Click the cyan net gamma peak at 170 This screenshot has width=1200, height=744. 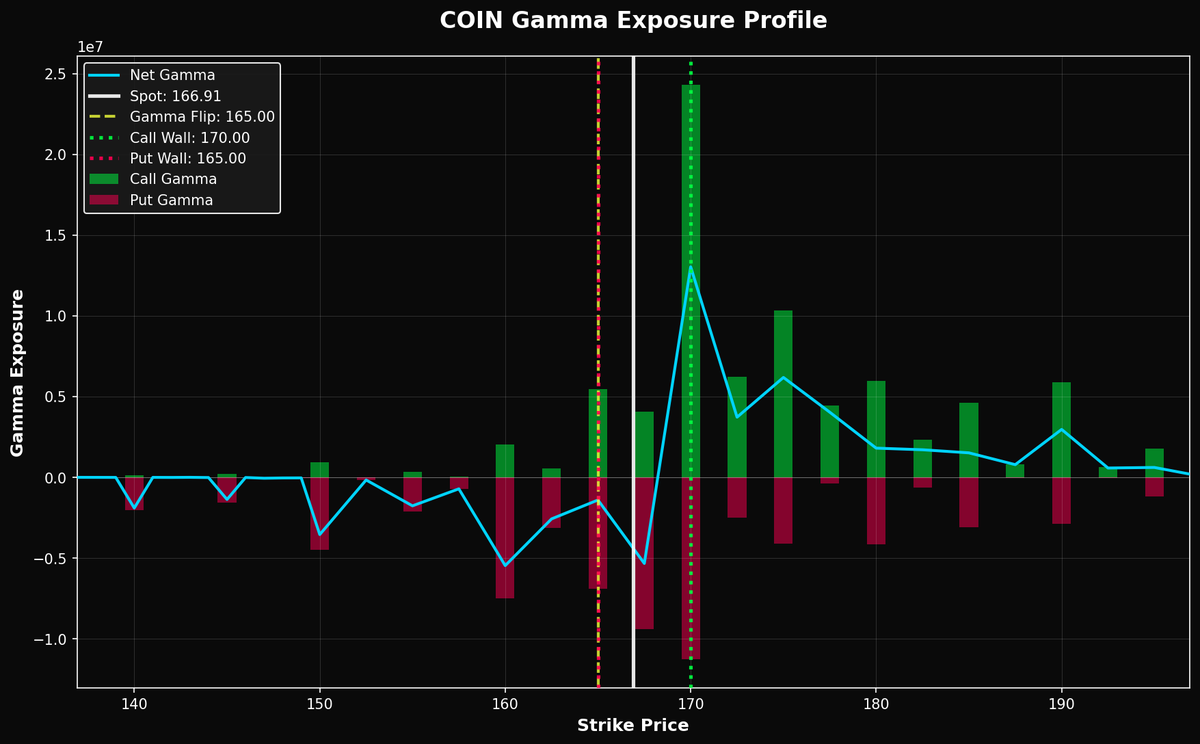[690, 267]
